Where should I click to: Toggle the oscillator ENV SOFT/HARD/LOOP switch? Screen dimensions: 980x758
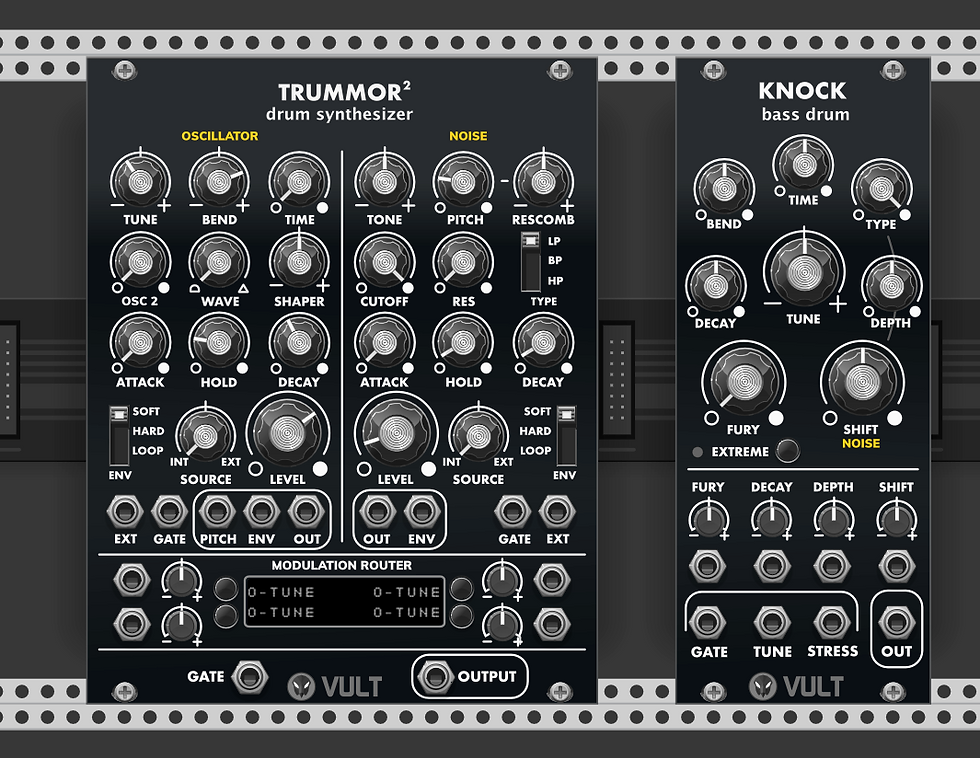point(119,436)
